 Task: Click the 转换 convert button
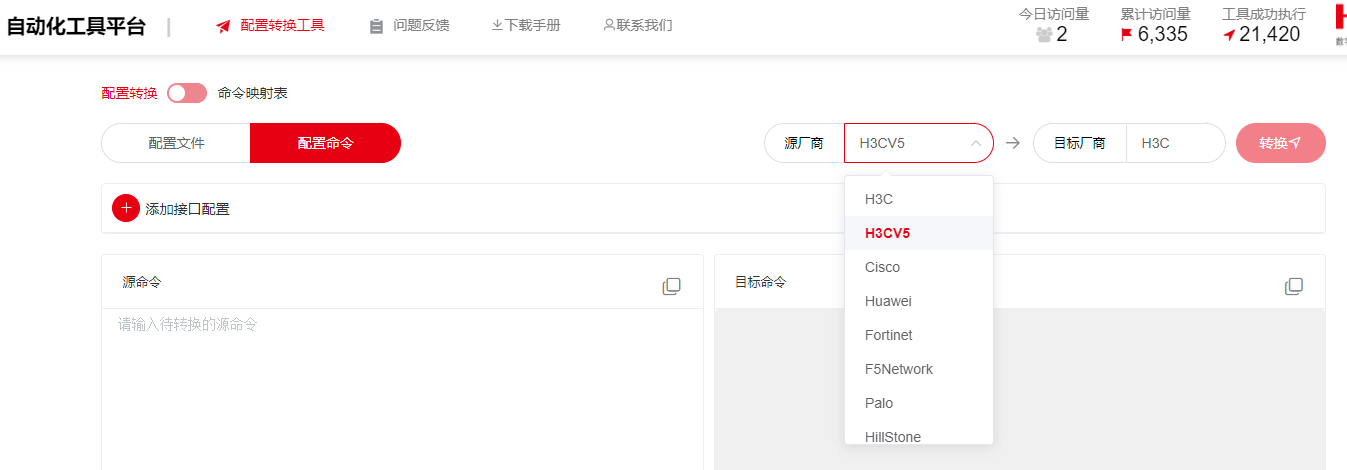tap(1281, 143)
